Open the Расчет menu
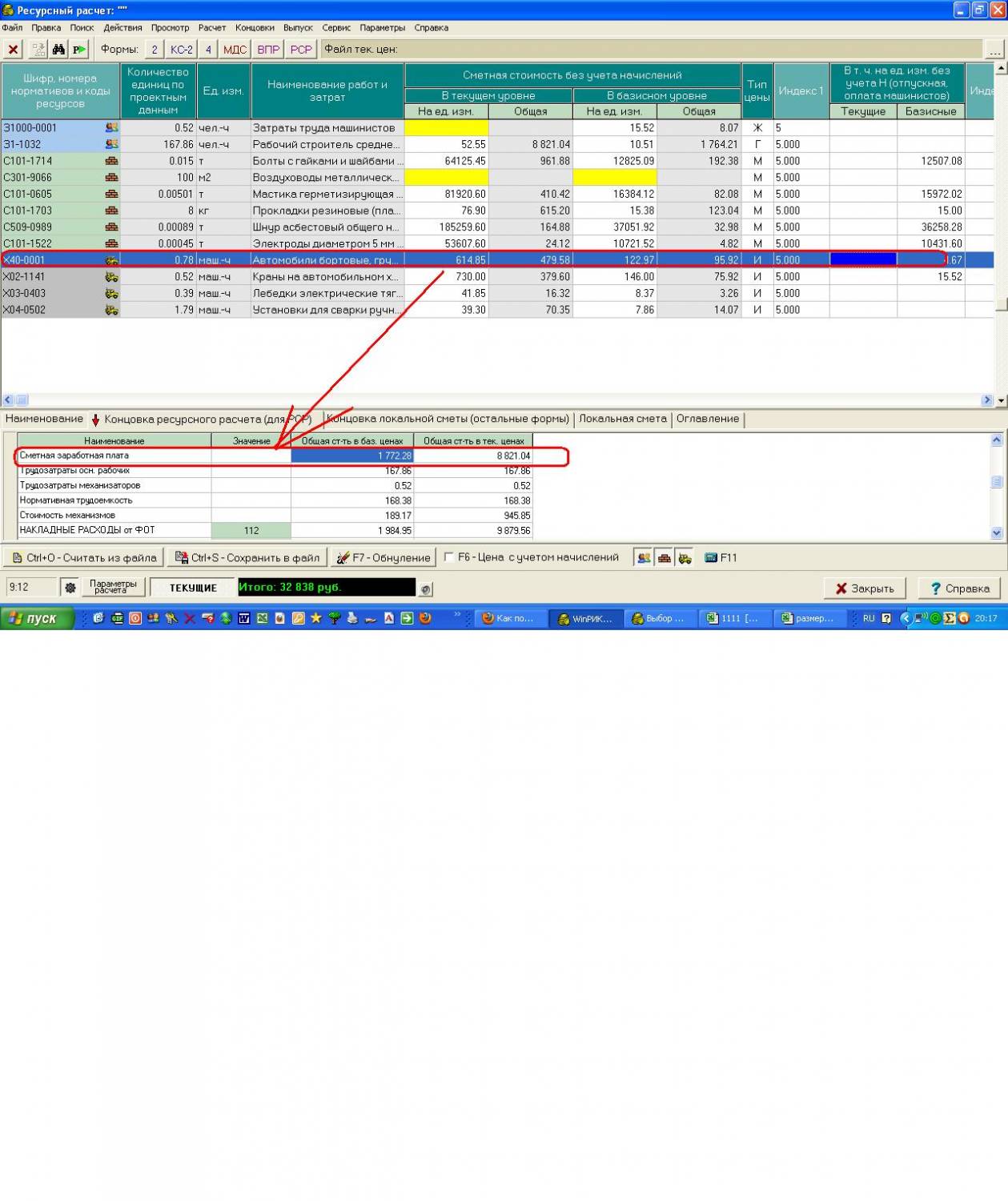1008x1201 pixels. coord(212,28)
